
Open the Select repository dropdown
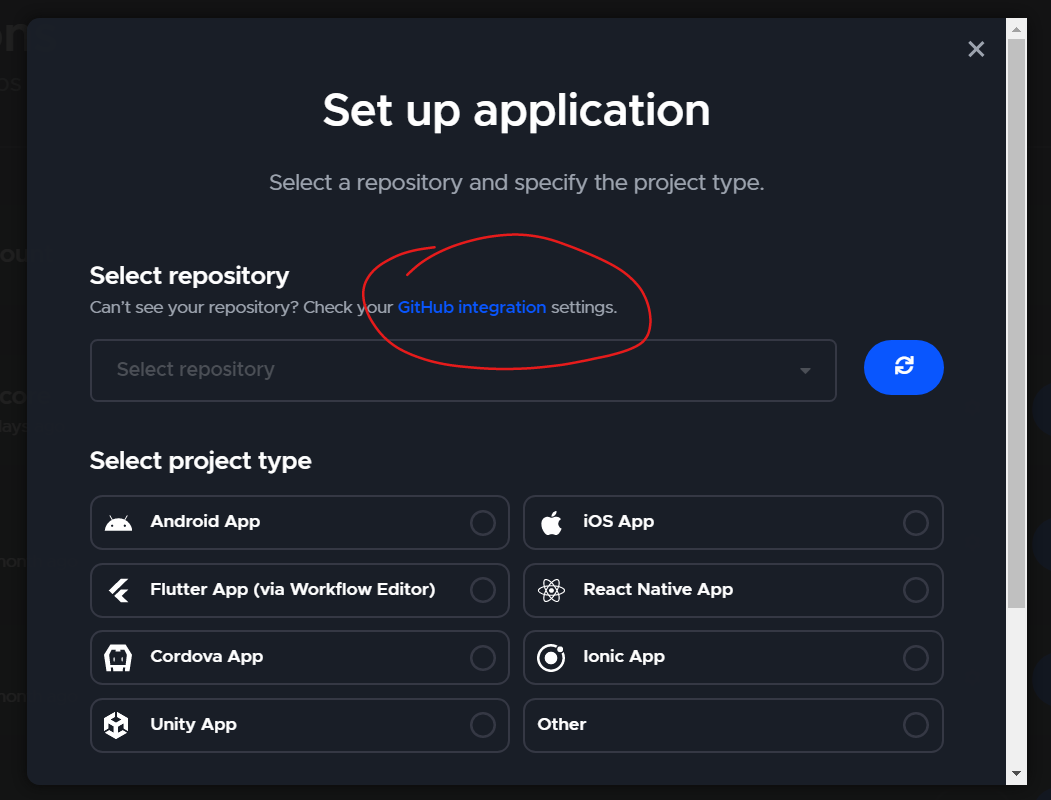[804, 370]
